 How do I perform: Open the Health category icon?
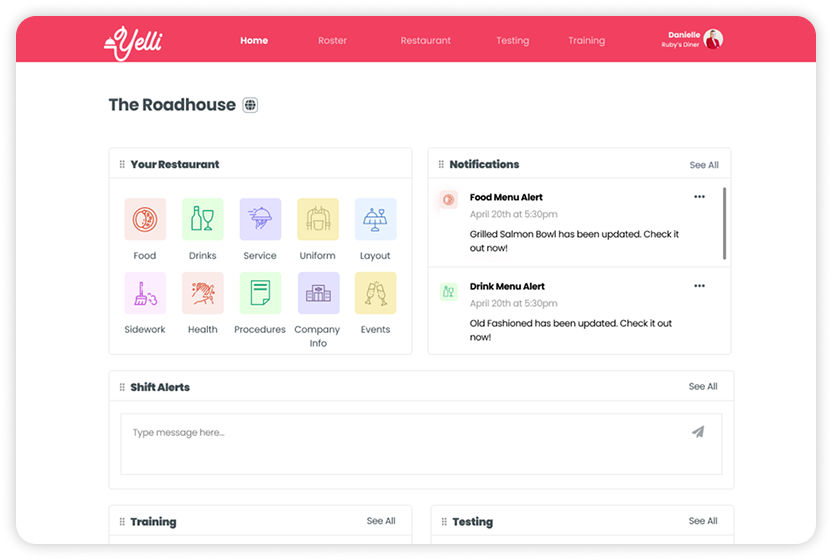[203, 293]
